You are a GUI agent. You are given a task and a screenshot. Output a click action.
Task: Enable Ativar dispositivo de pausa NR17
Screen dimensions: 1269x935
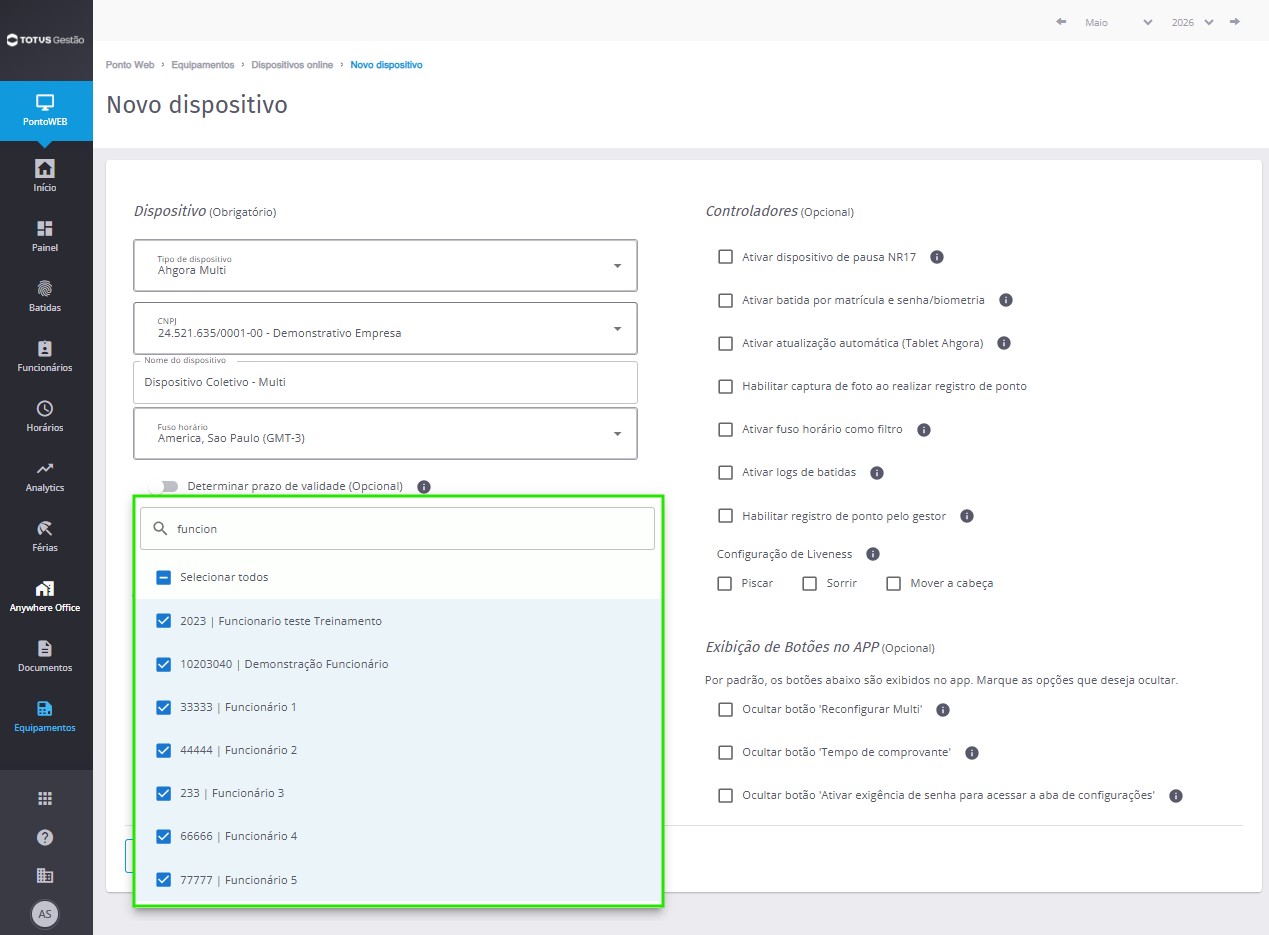point(726,257)
